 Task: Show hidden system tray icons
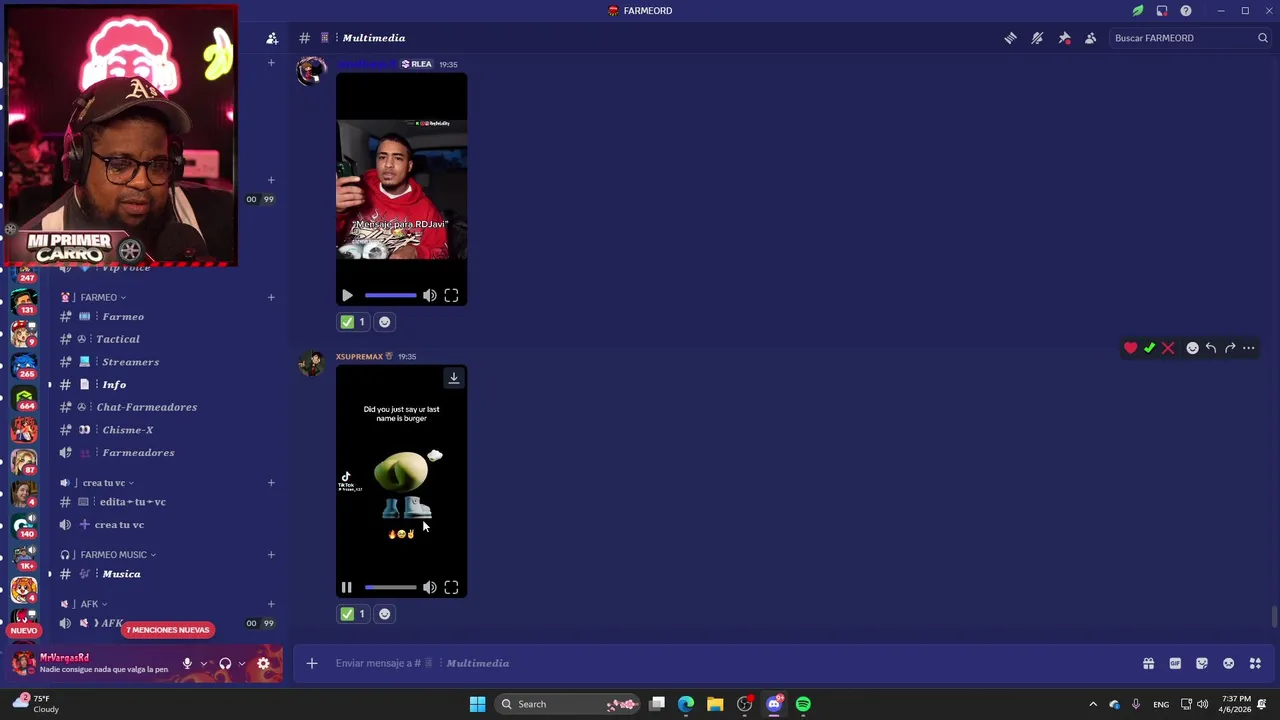coord(1093,704)
